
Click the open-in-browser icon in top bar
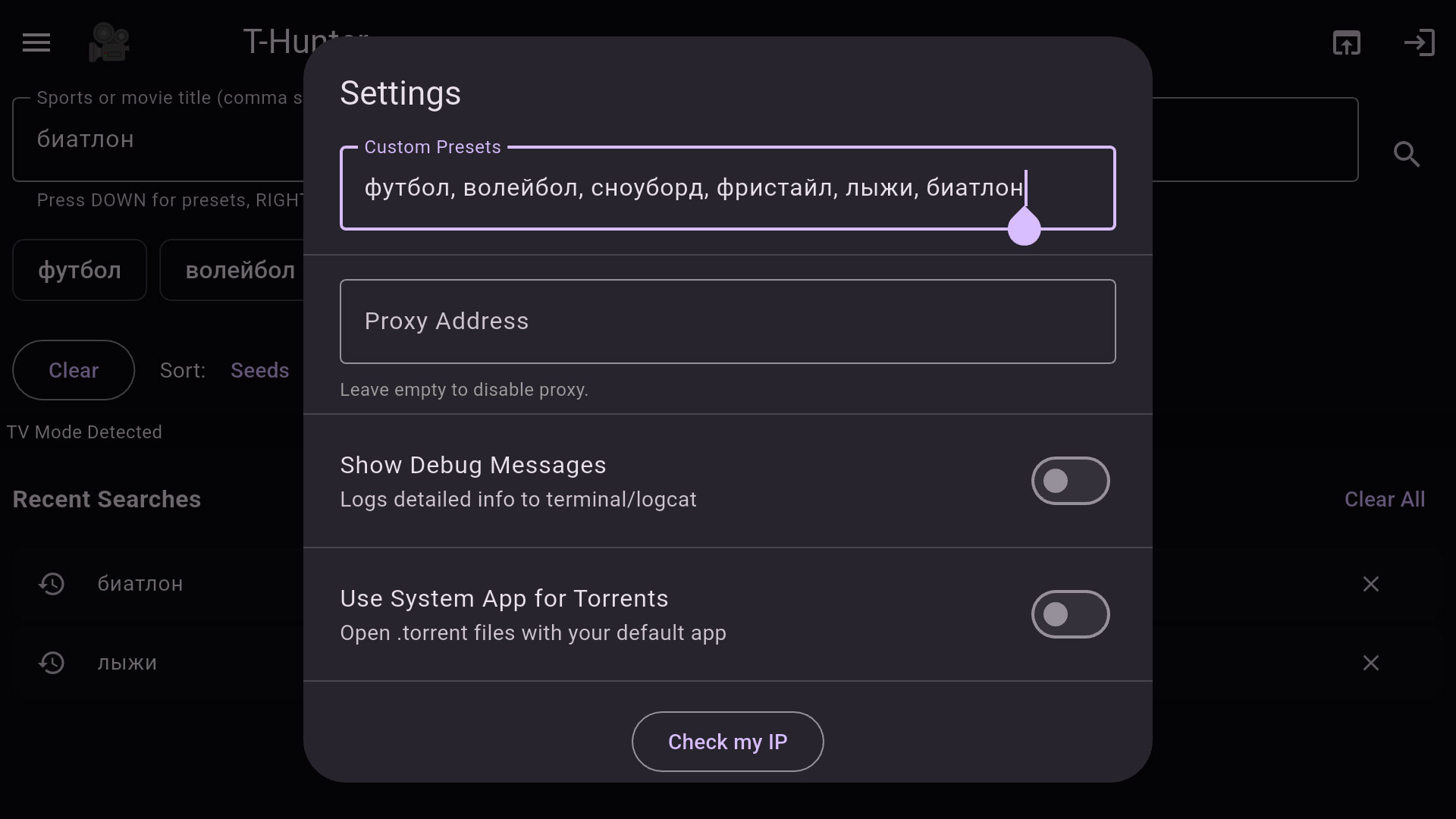[x=1346, y=42]
